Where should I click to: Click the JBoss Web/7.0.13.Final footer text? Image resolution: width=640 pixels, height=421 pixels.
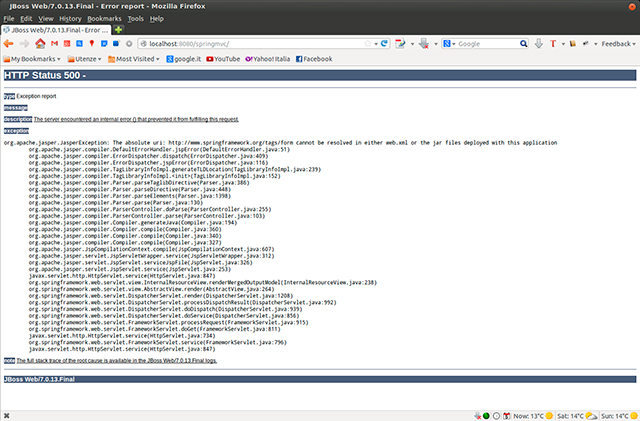(39, 379)
